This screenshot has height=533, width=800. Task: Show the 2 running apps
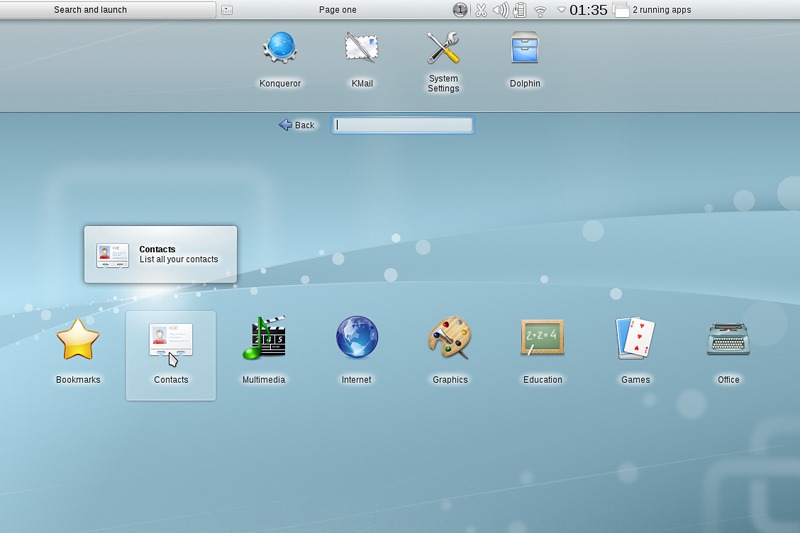pos(652,10)
